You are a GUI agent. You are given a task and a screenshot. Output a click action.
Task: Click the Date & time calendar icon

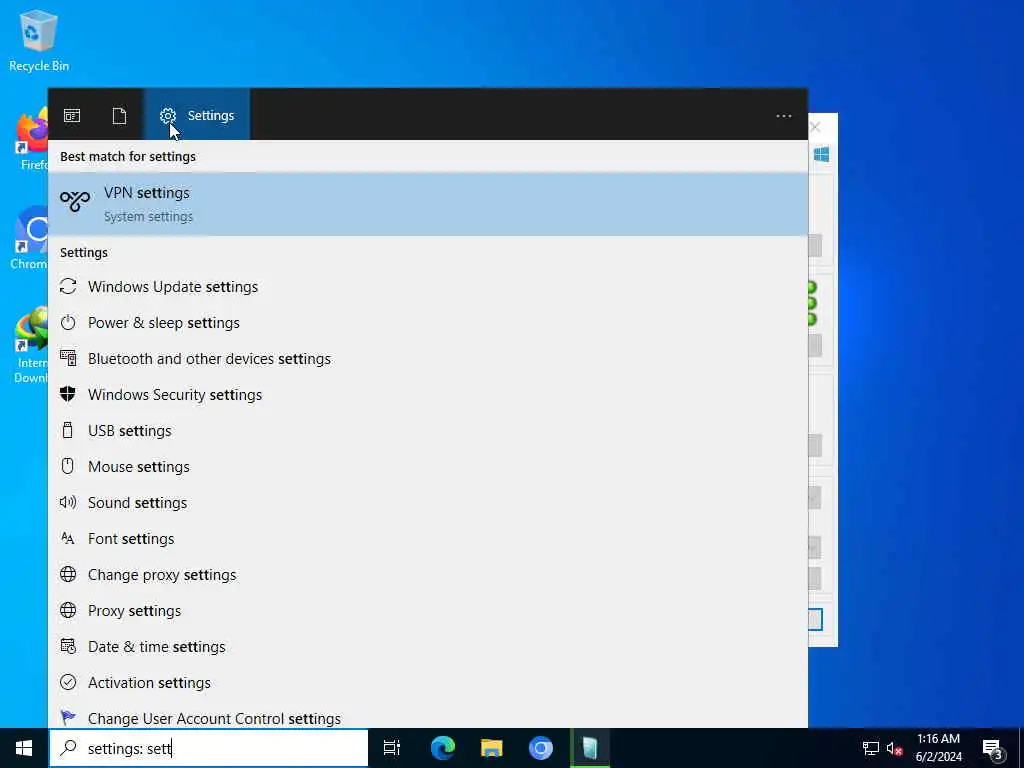tap(68, 646)
